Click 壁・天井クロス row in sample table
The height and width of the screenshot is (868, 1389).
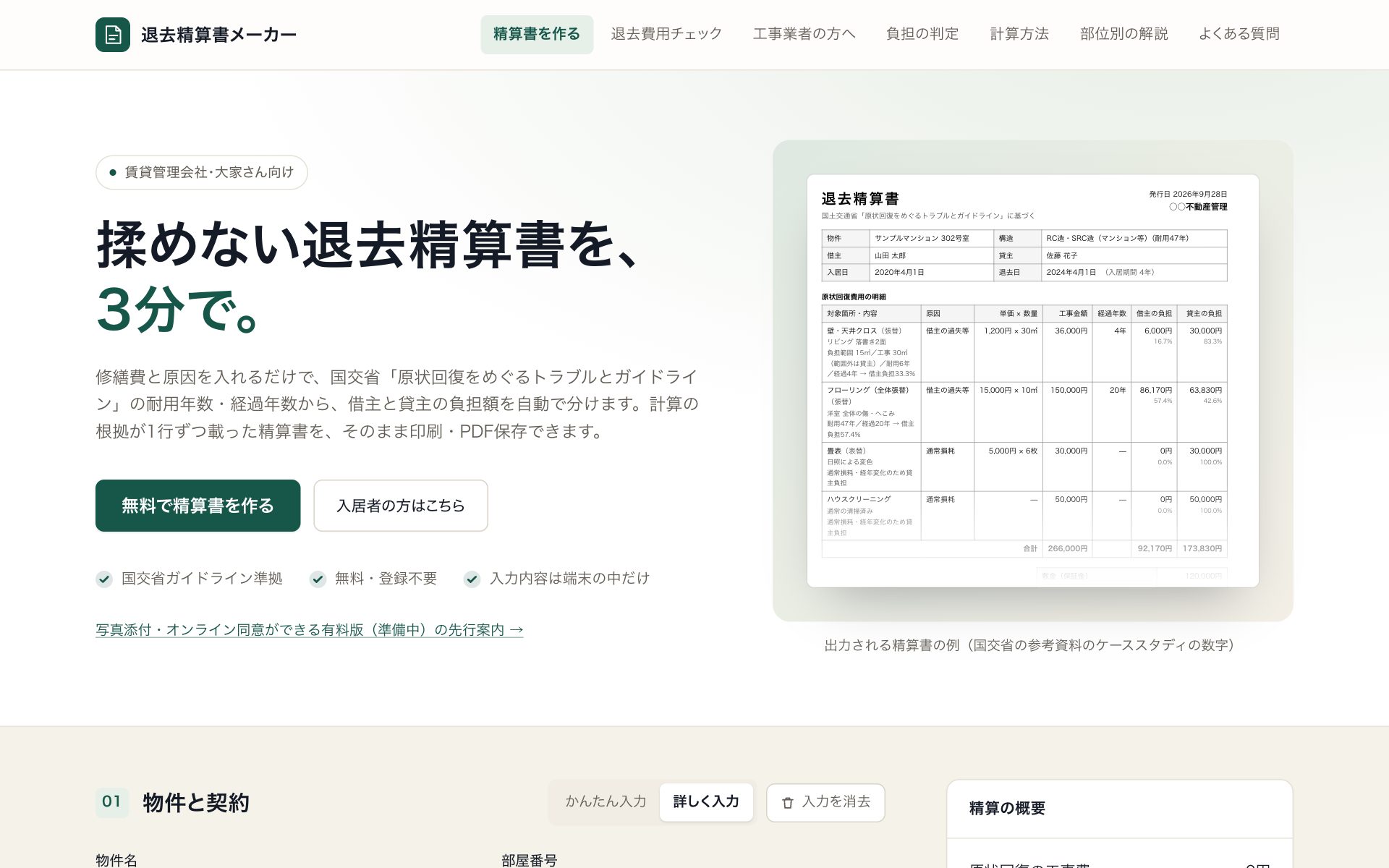click(1024, 352)
